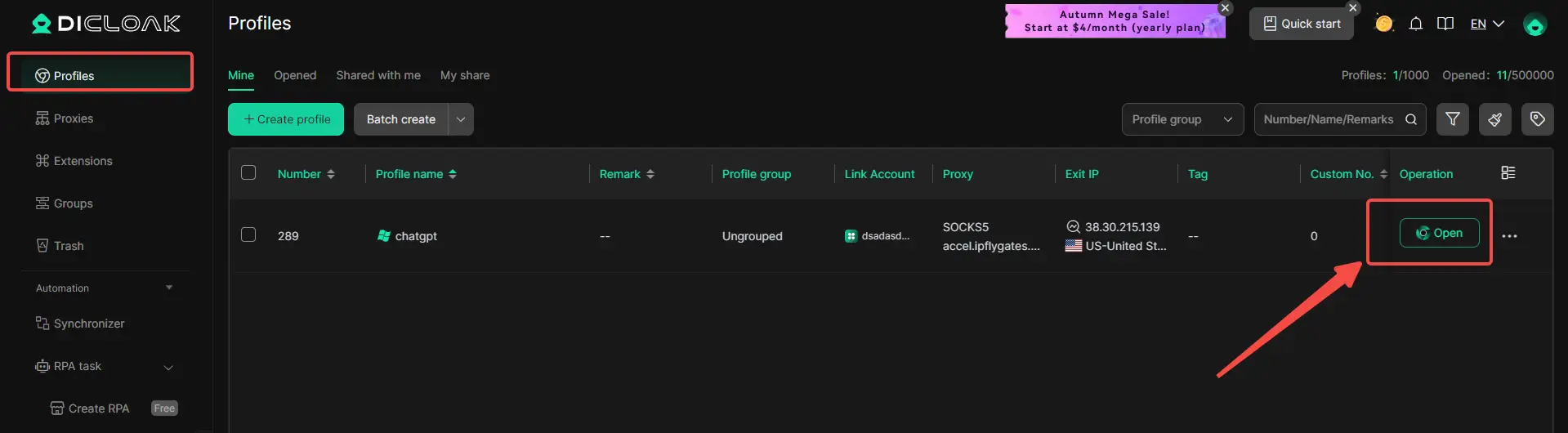Focus the Number/Name/Remarks search field
The width and height of the screenshot is (1568, 433).
click(1327, 119)
